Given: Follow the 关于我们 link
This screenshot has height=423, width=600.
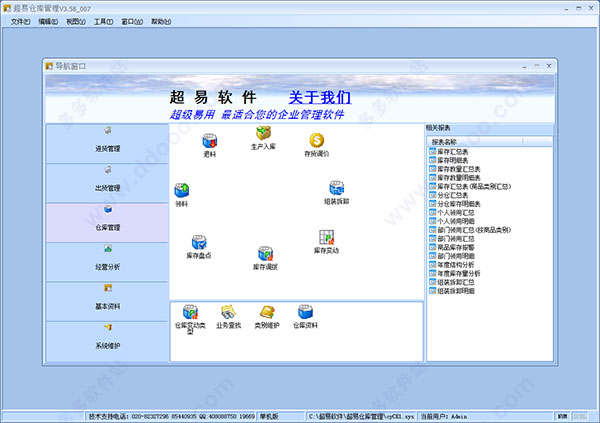Looking at the screenshot, I should coord(320,97).
